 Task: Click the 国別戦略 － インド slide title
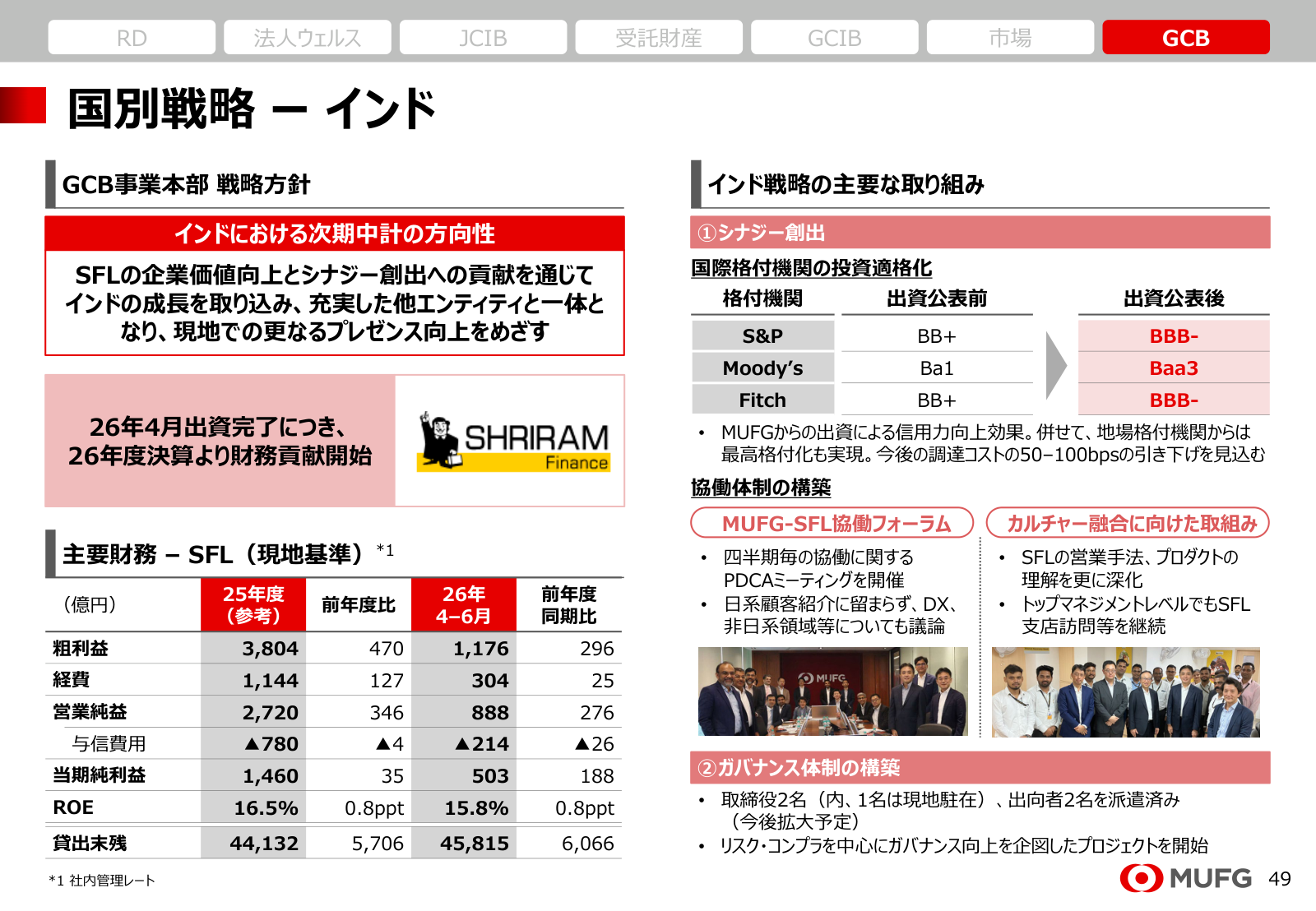(251, 109)
